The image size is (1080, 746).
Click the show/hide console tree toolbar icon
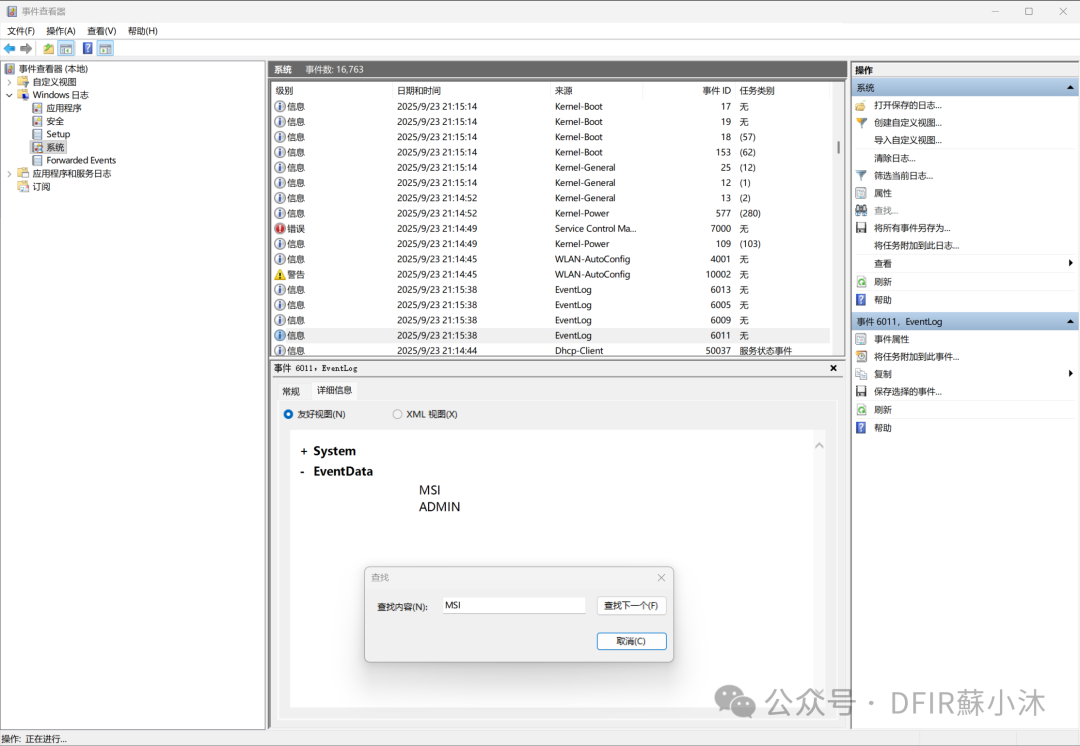66,48
